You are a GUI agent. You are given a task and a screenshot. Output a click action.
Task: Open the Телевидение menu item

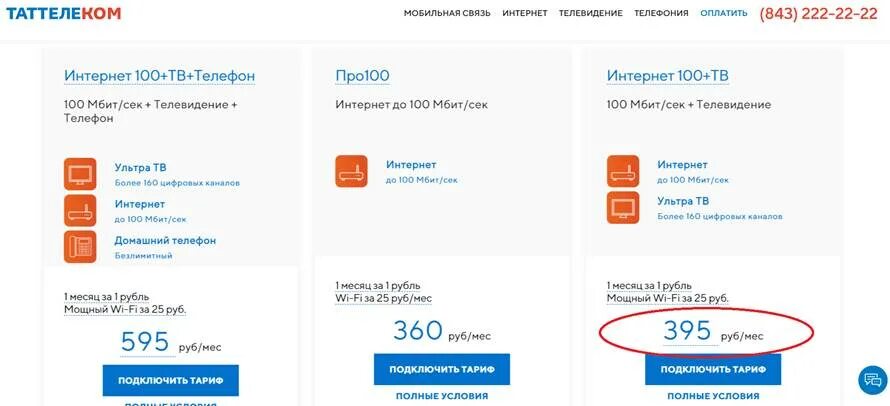pyautogui.click(x=590, y=13)
